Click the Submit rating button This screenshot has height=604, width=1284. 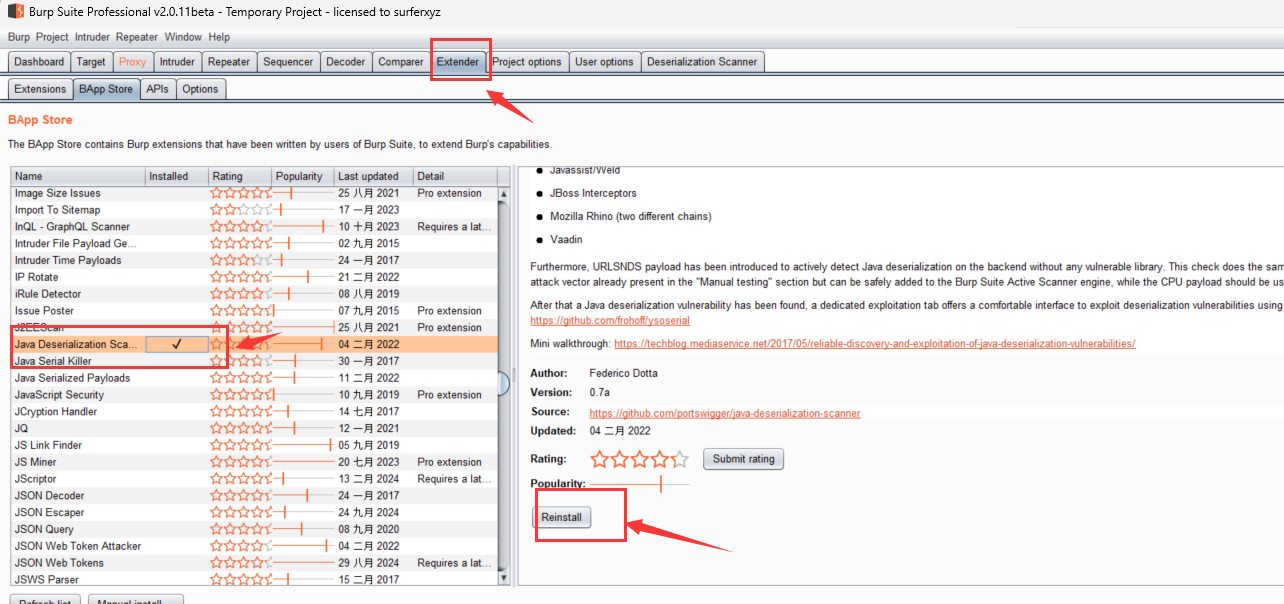pos(743,459)
